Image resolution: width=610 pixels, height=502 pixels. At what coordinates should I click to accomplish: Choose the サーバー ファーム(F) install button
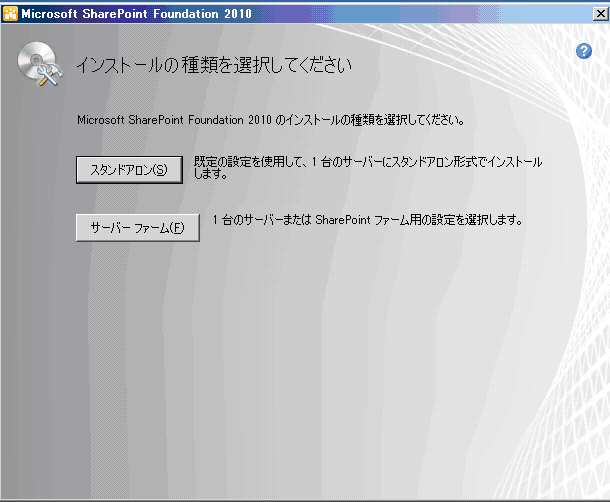[x=138, y=228]
